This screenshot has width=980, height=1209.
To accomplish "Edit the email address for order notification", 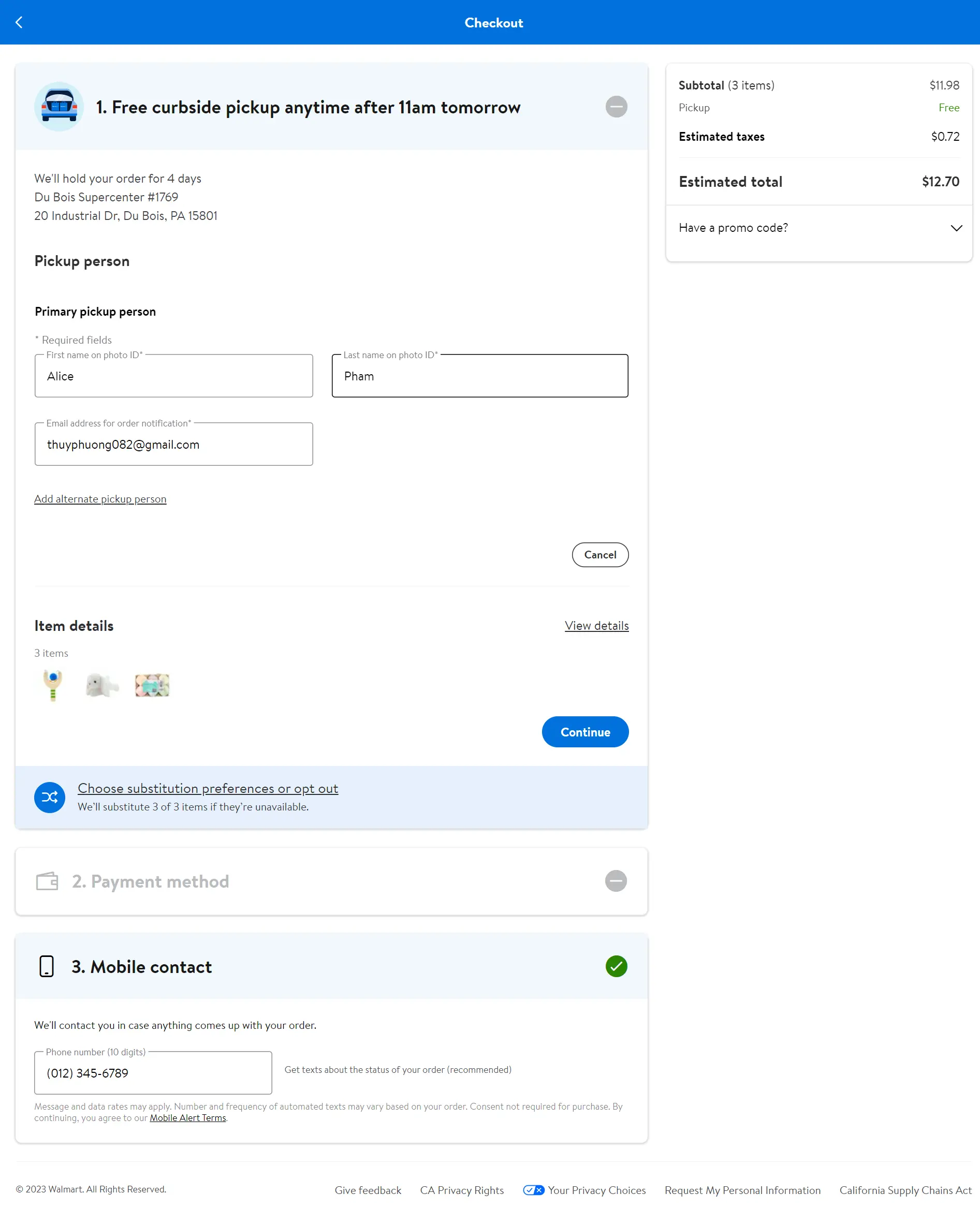I will [174, 445].
